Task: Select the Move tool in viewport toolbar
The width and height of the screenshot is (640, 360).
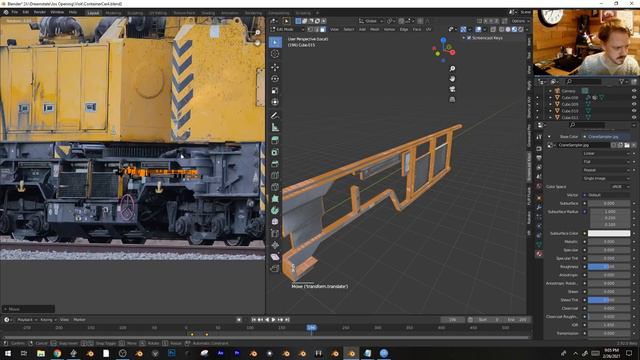Action: (275, 67)
